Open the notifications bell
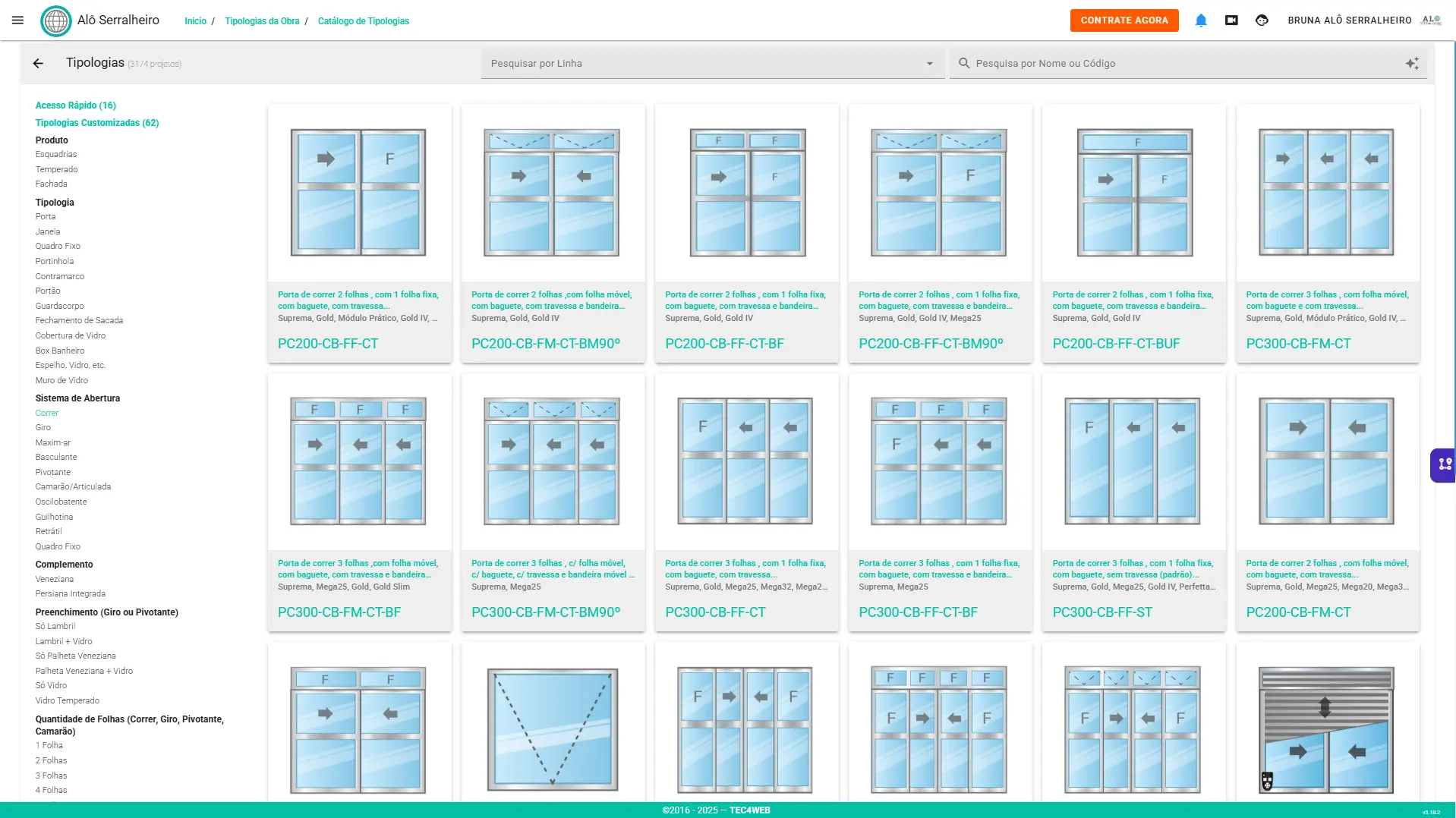The height and width of the screenshot is (818, 1456). 1200,20
